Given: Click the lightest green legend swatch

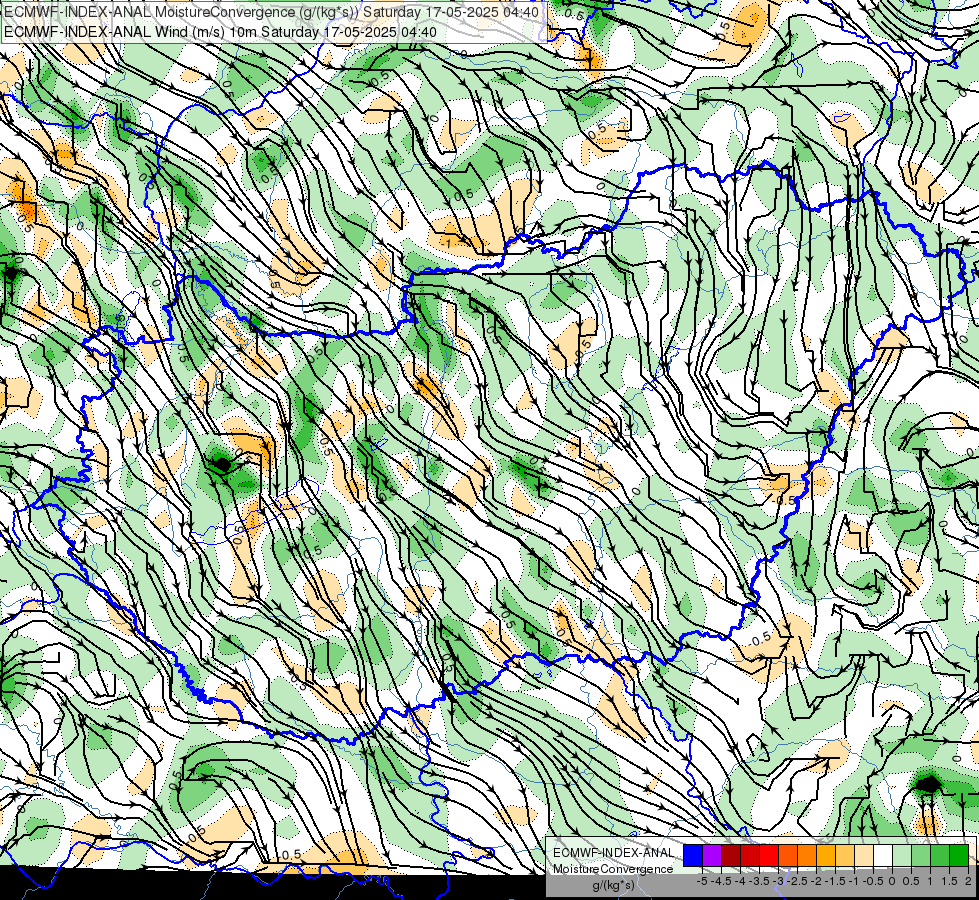Looking at the screenshot, I should tap(902, 856).
